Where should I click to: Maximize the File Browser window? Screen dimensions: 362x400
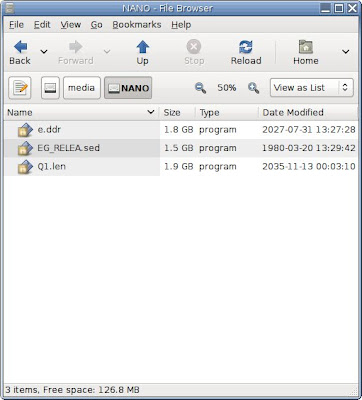pos(339,8)
